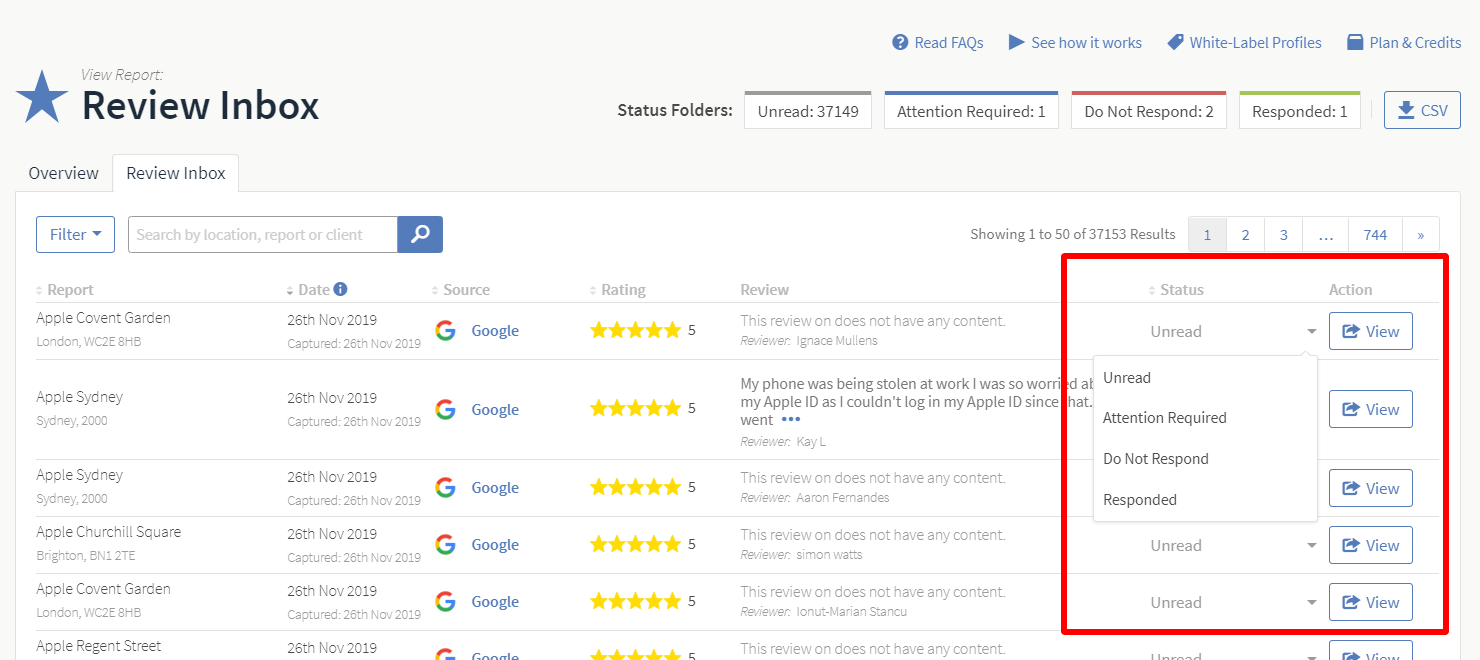
Task: Open Google source link for simon watts review
Action: 495,545
